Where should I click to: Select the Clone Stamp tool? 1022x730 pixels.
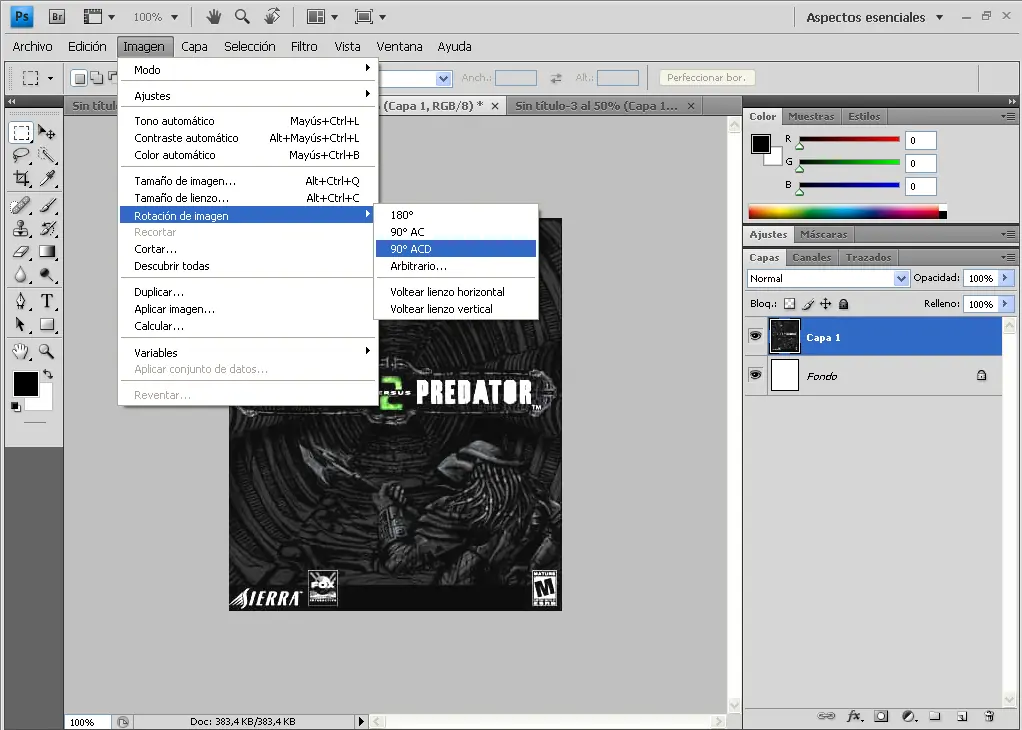pos(21,229)
